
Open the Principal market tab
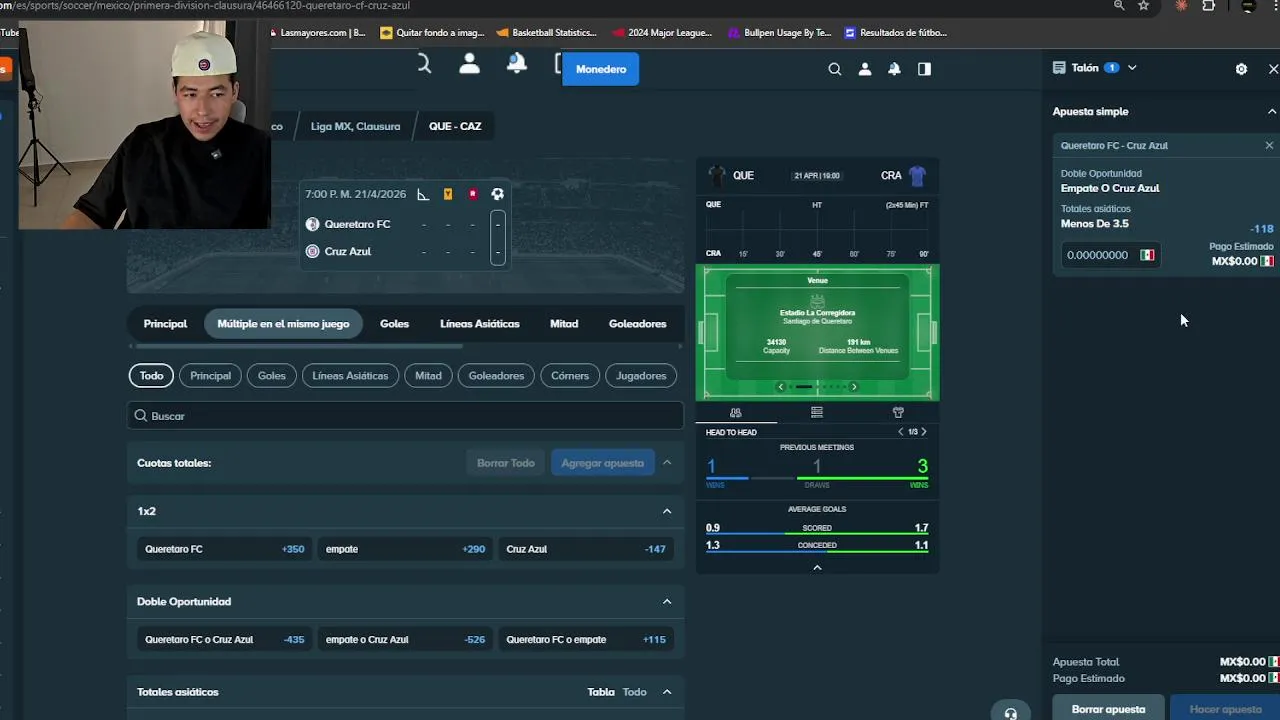click(165, 324)
